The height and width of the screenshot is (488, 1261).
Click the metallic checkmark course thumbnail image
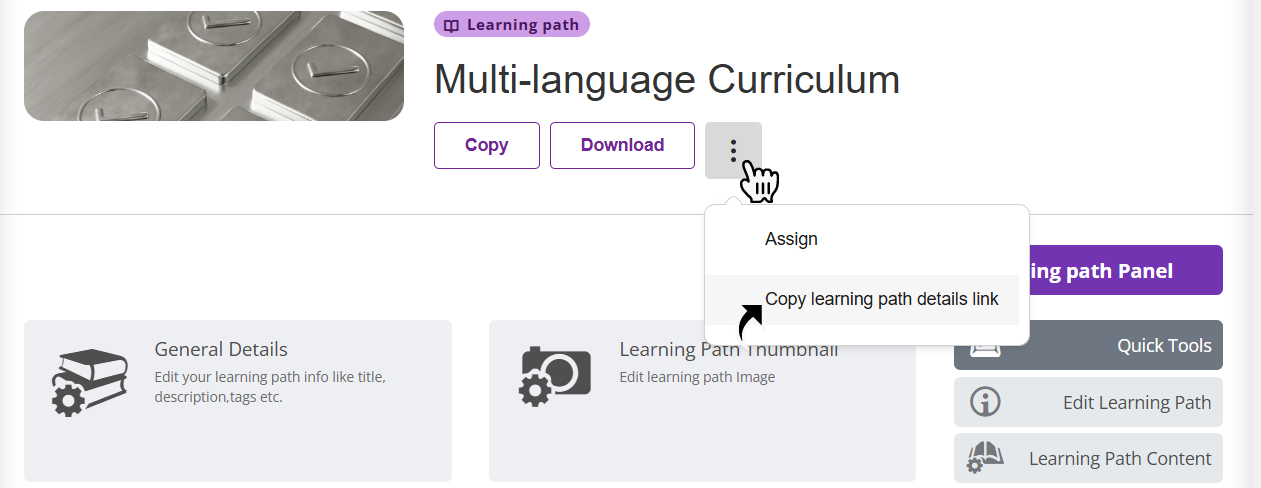click(214, 66)
